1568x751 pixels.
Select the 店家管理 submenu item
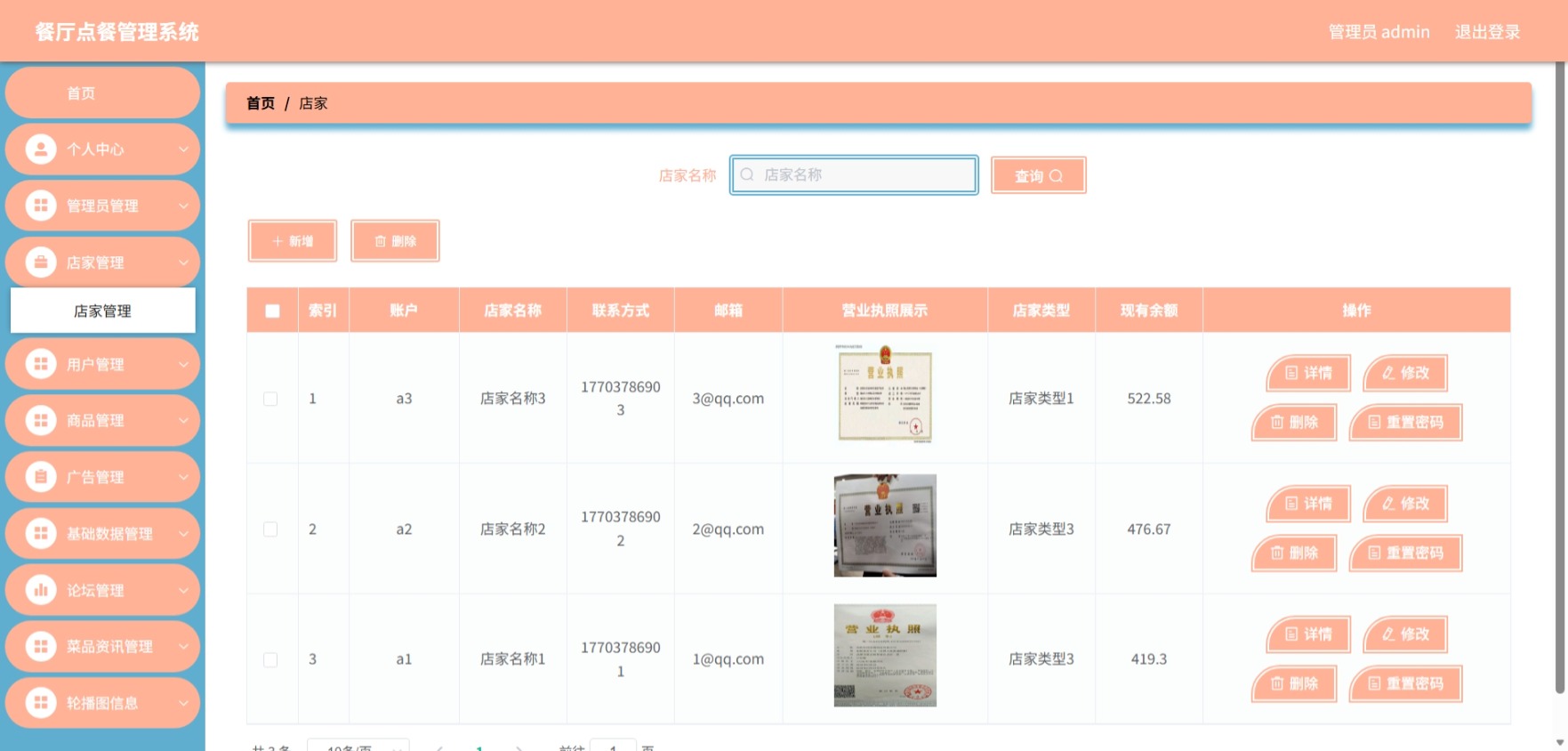pos(102,311)
